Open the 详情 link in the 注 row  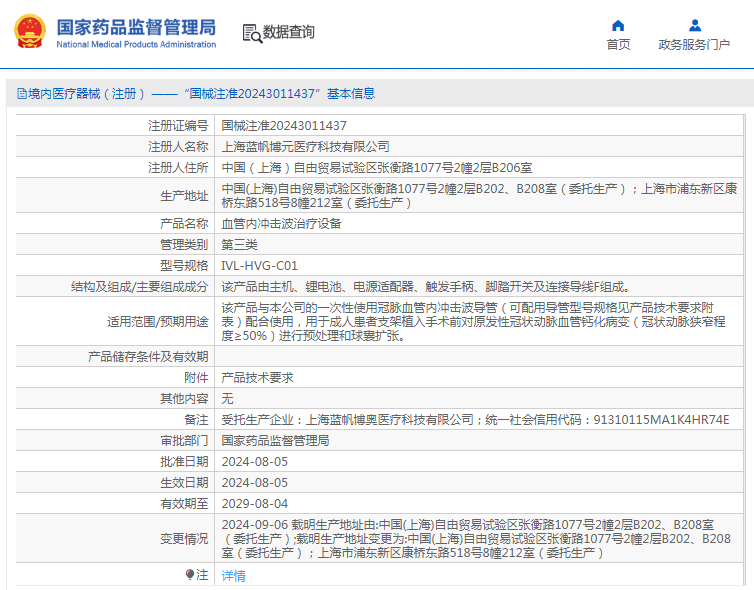pos(233,576)
